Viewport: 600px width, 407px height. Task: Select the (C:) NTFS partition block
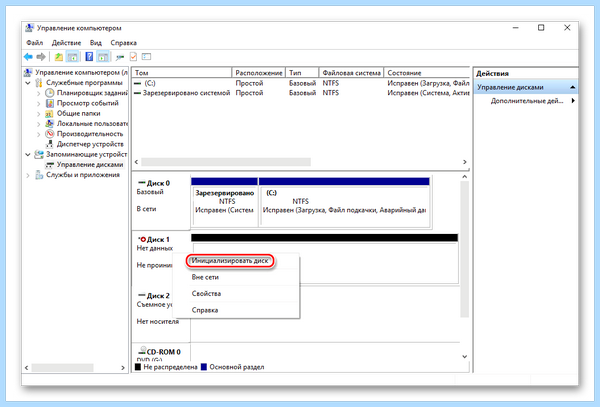point(344,203)
